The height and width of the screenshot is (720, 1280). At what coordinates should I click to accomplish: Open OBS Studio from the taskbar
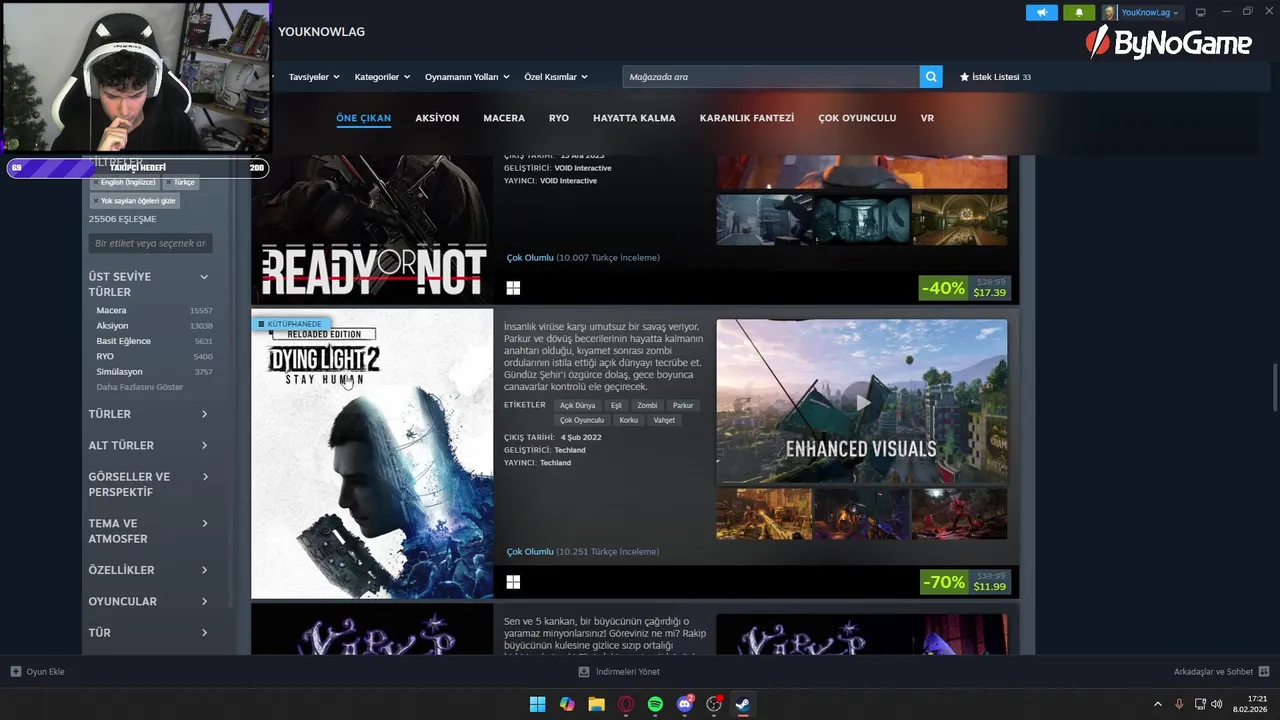tap(714, 704)
